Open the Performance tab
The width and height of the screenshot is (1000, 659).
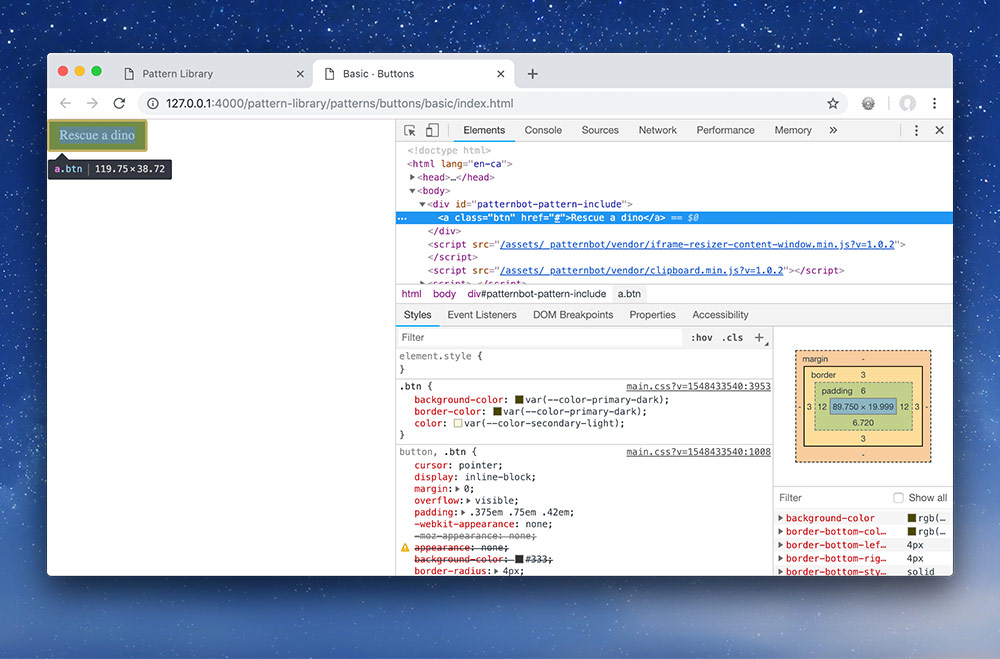pos(725,130)
